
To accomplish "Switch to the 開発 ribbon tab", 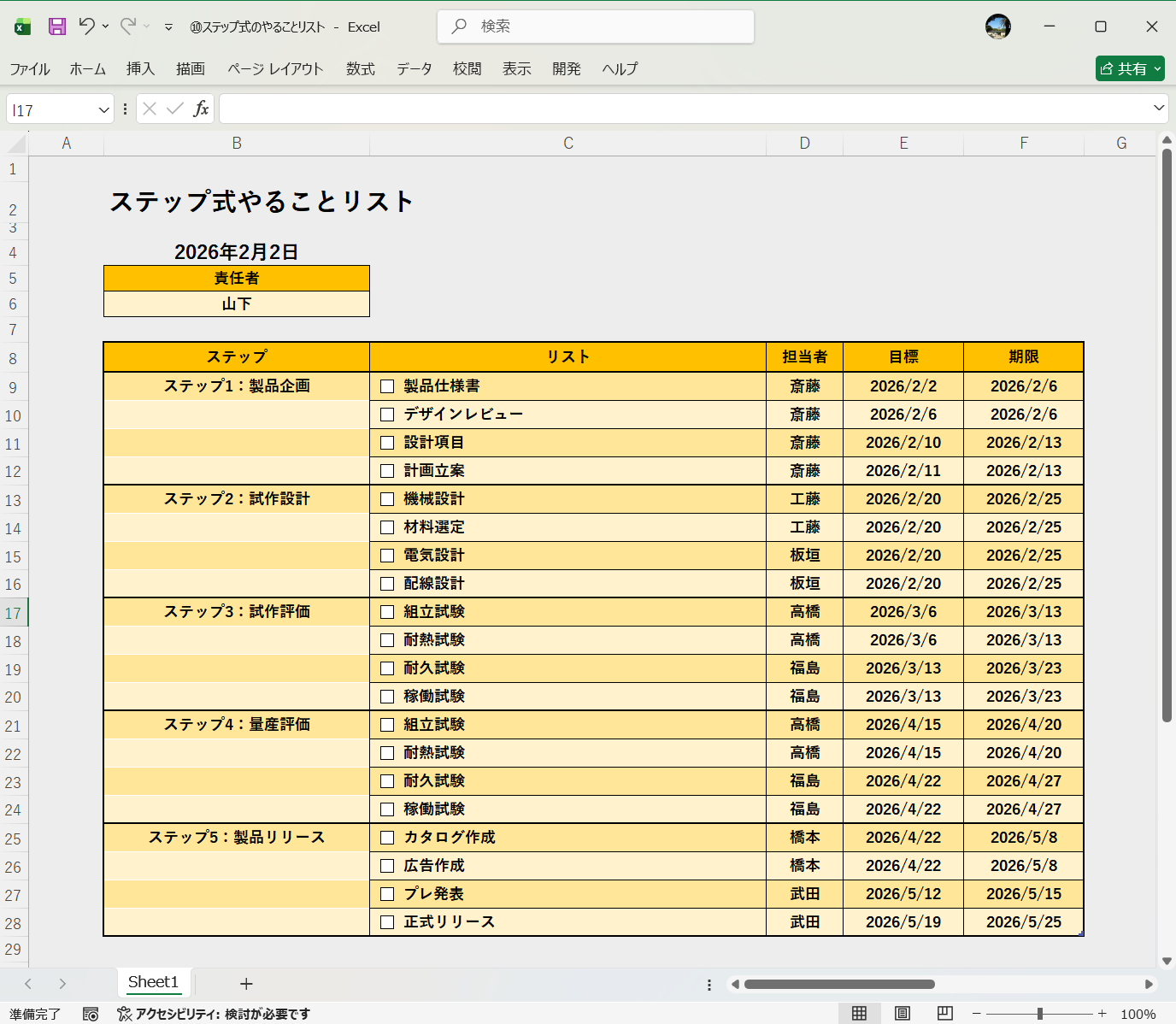I will [x=567, y=68].
